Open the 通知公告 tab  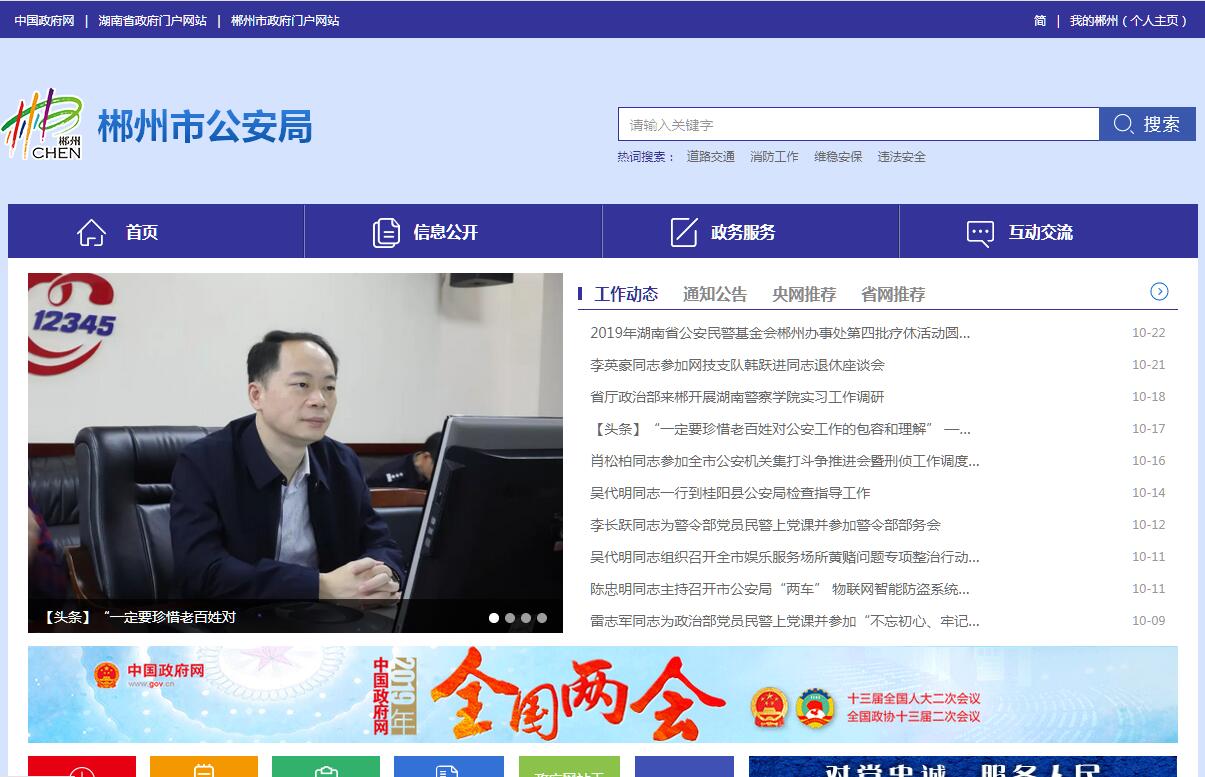(x=714, y=294)
